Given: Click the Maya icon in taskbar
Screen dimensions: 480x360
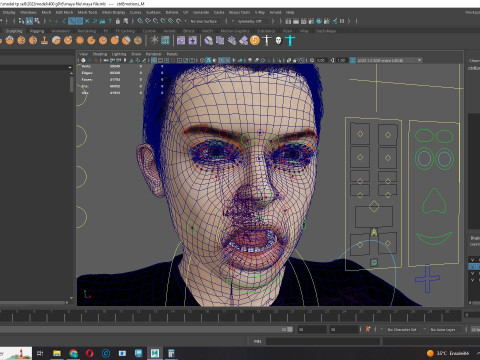Looking at the screenshot, I should (155, 353).
